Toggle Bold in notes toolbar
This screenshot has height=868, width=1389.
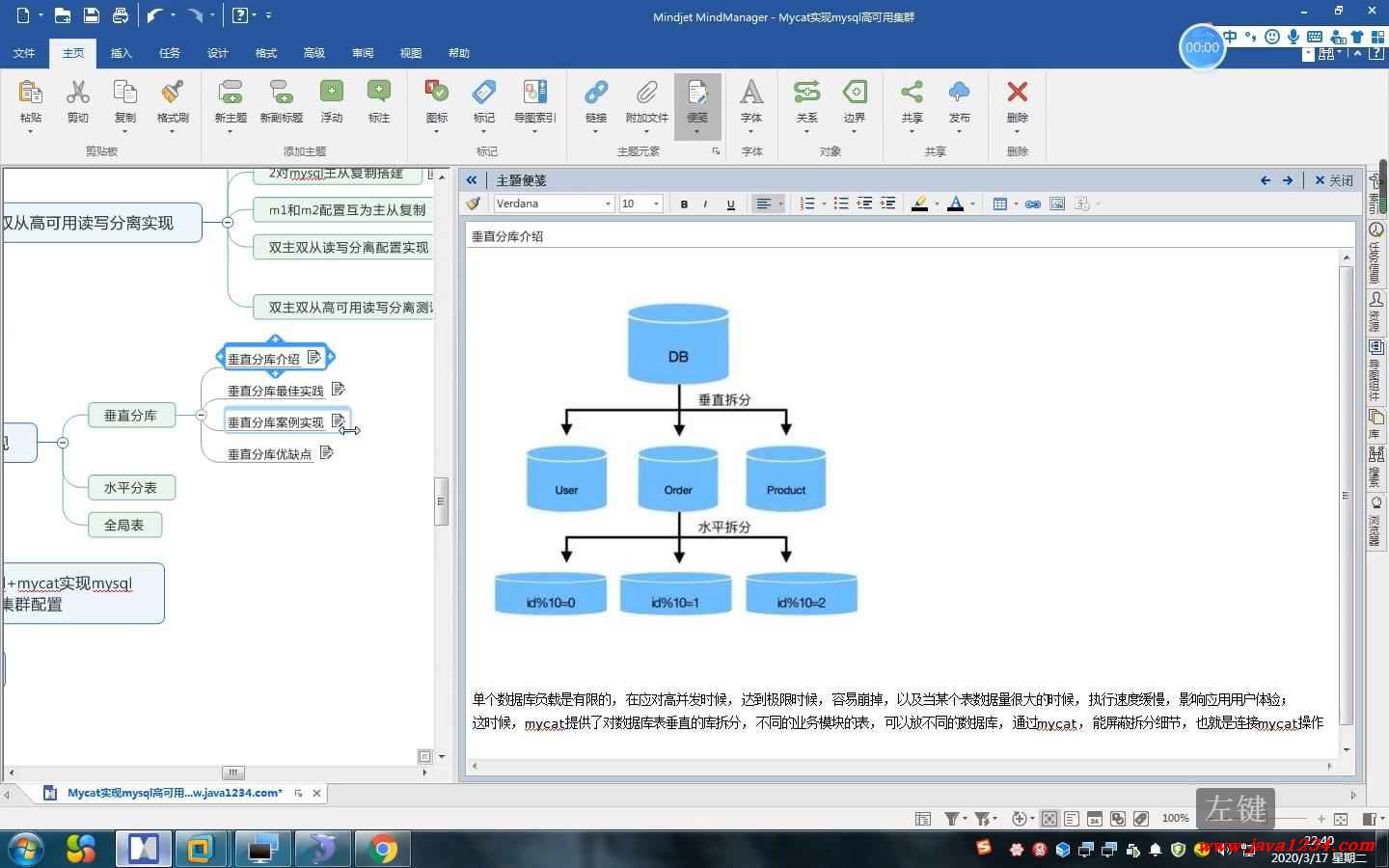(685, 203)
